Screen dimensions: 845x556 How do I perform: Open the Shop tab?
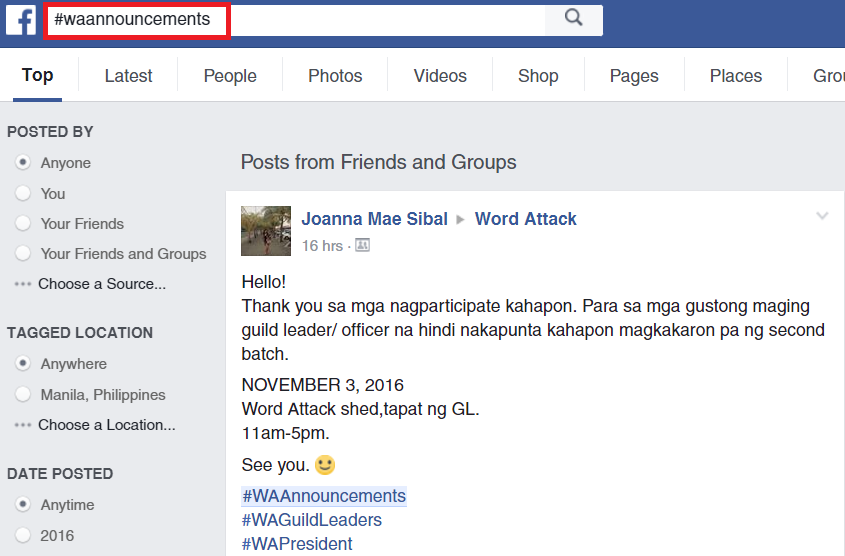tap(538, 76)
